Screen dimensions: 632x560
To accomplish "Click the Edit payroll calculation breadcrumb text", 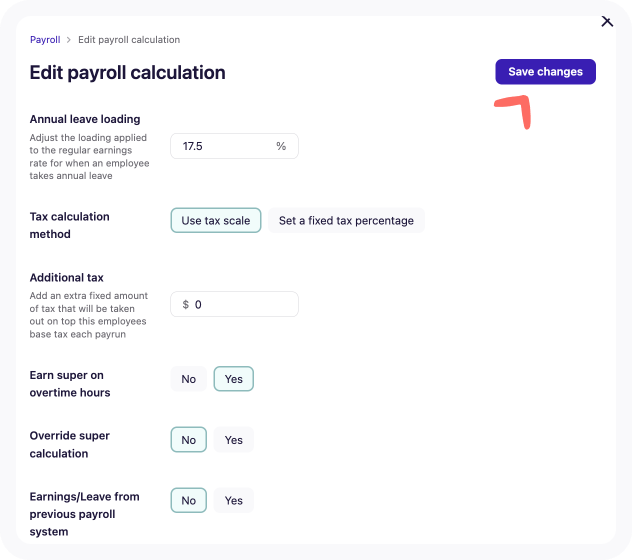I will (x=129, y=40).
